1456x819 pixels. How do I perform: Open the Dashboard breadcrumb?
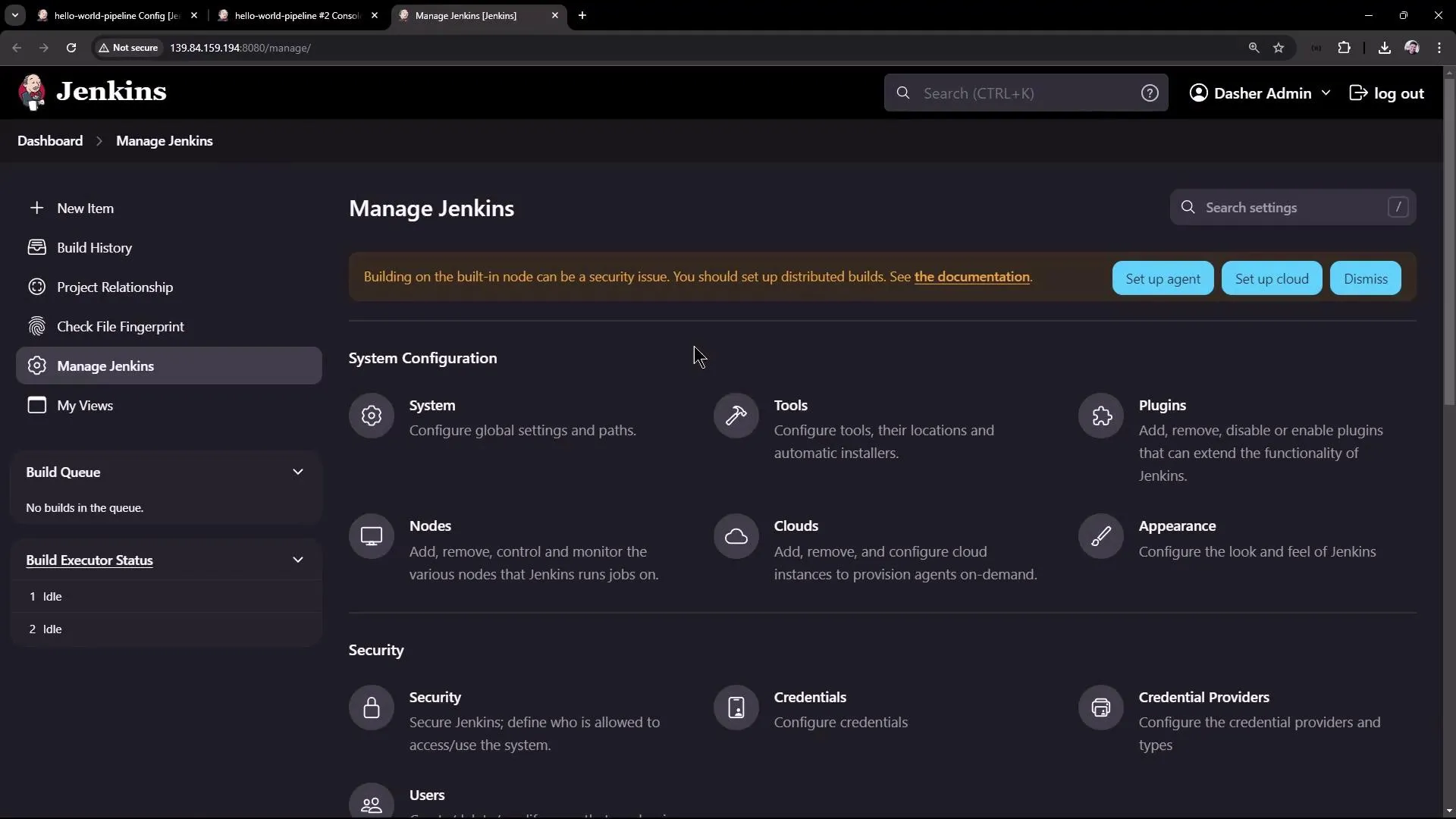(49, 141)
